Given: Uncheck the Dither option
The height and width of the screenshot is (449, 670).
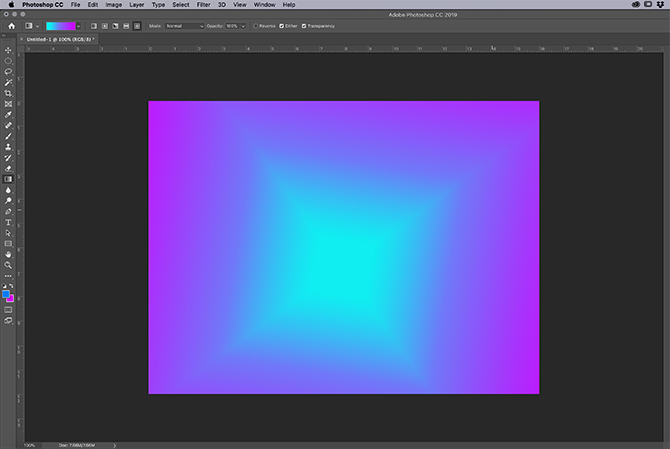Looking at the screenshot, I should [282, 25].
